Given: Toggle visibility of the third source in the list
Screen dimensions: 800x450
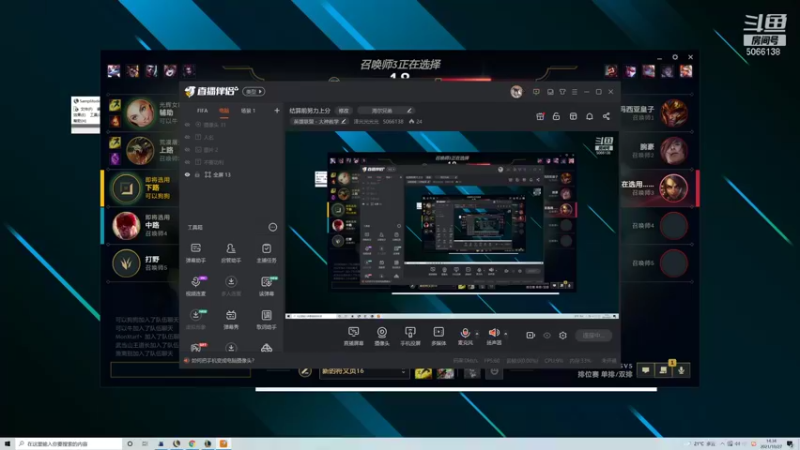Looking at the screenshot, I should 187,149.
